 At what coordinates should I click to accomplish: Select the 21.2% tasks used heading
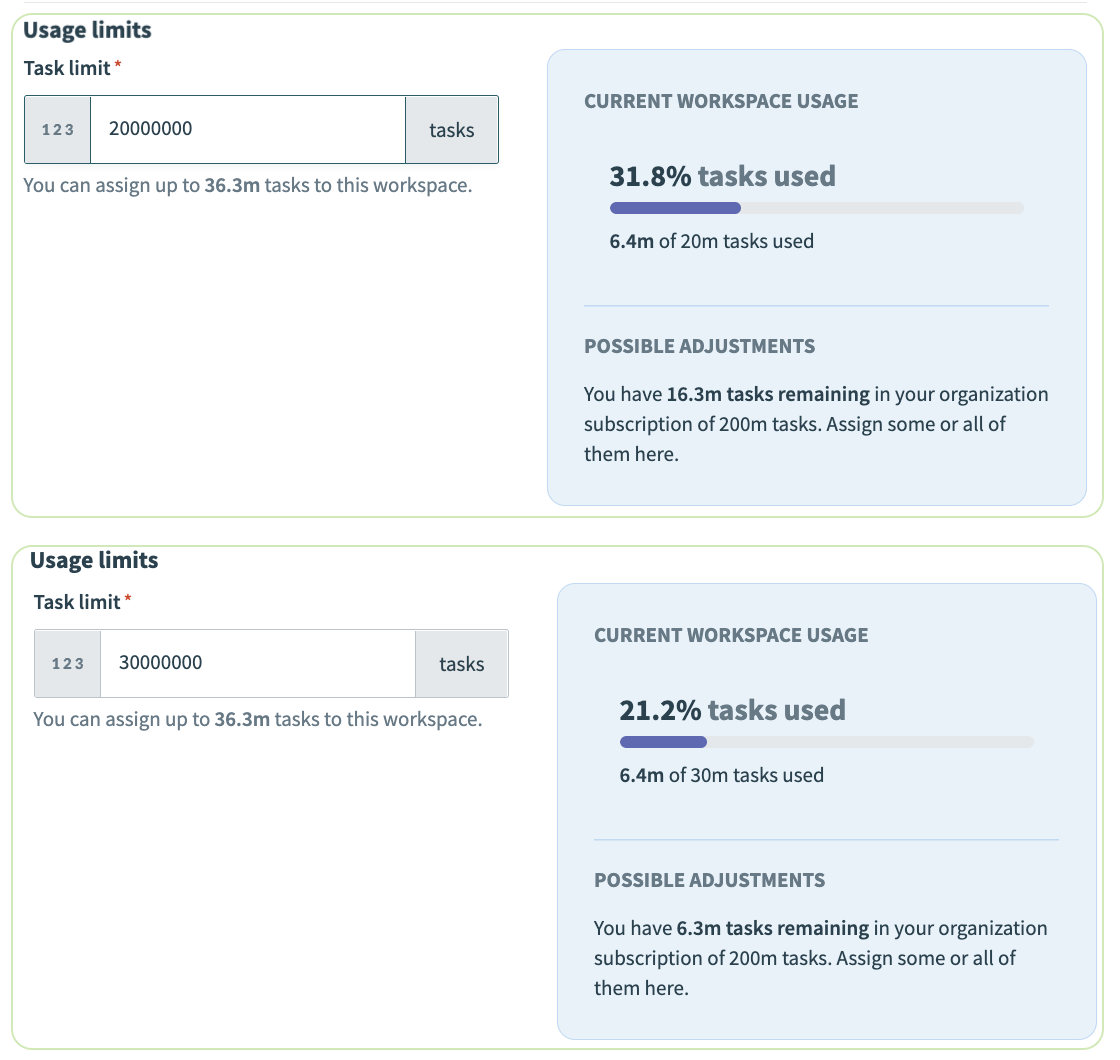[x=732, y=711]
